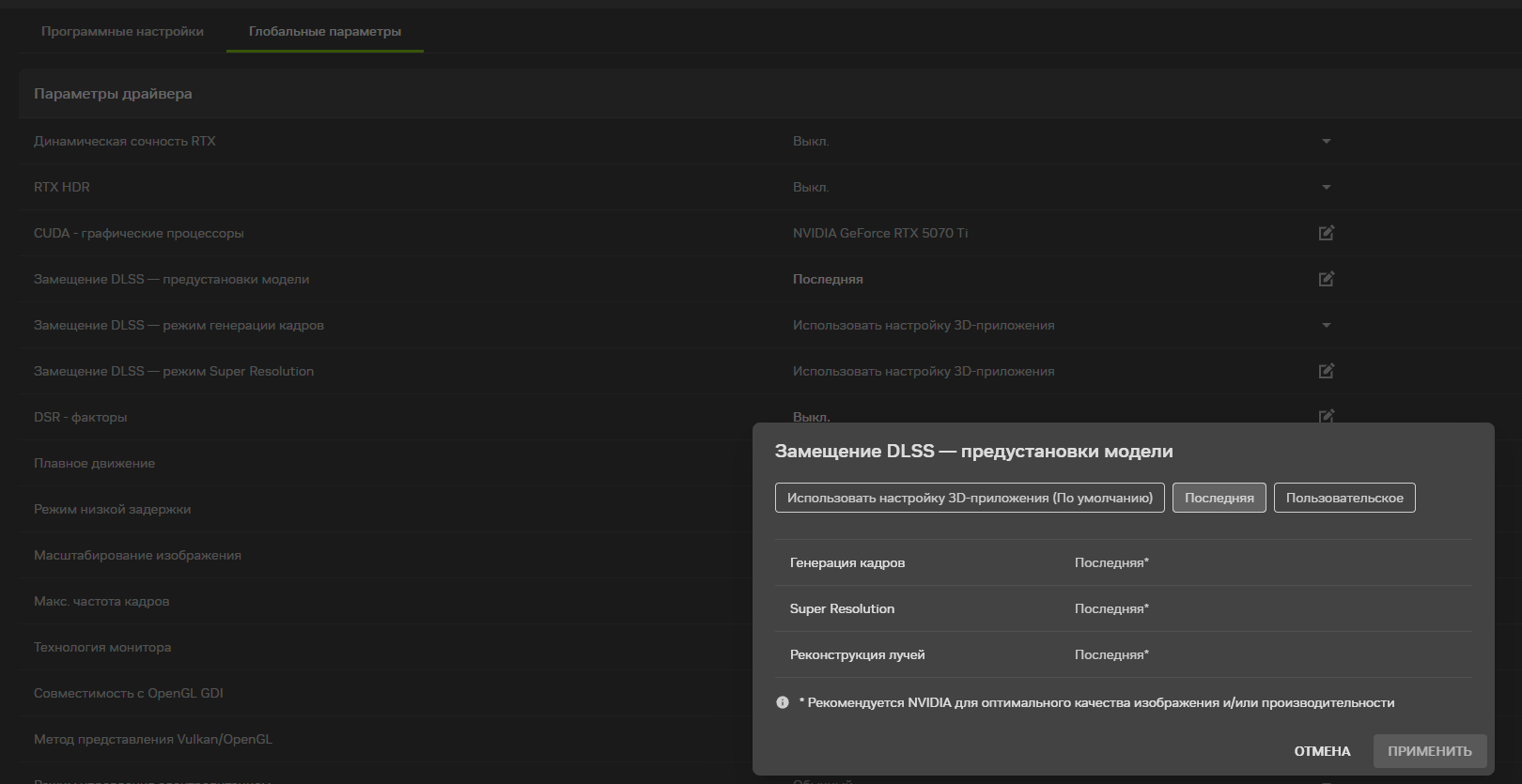Image resolution: width=1522 pixels, height=784 pixels.
Task: Open the Глобальные параметры tab
Action: point(325,31)
